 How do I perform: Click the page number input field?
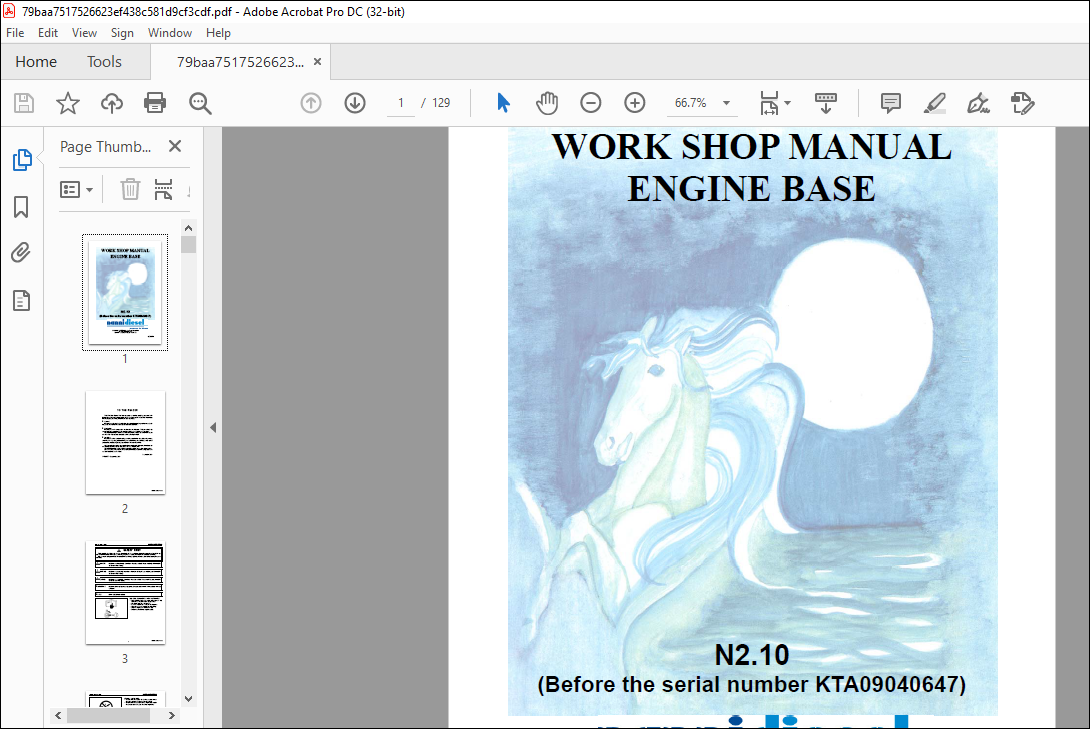click(x=400, y=103)
